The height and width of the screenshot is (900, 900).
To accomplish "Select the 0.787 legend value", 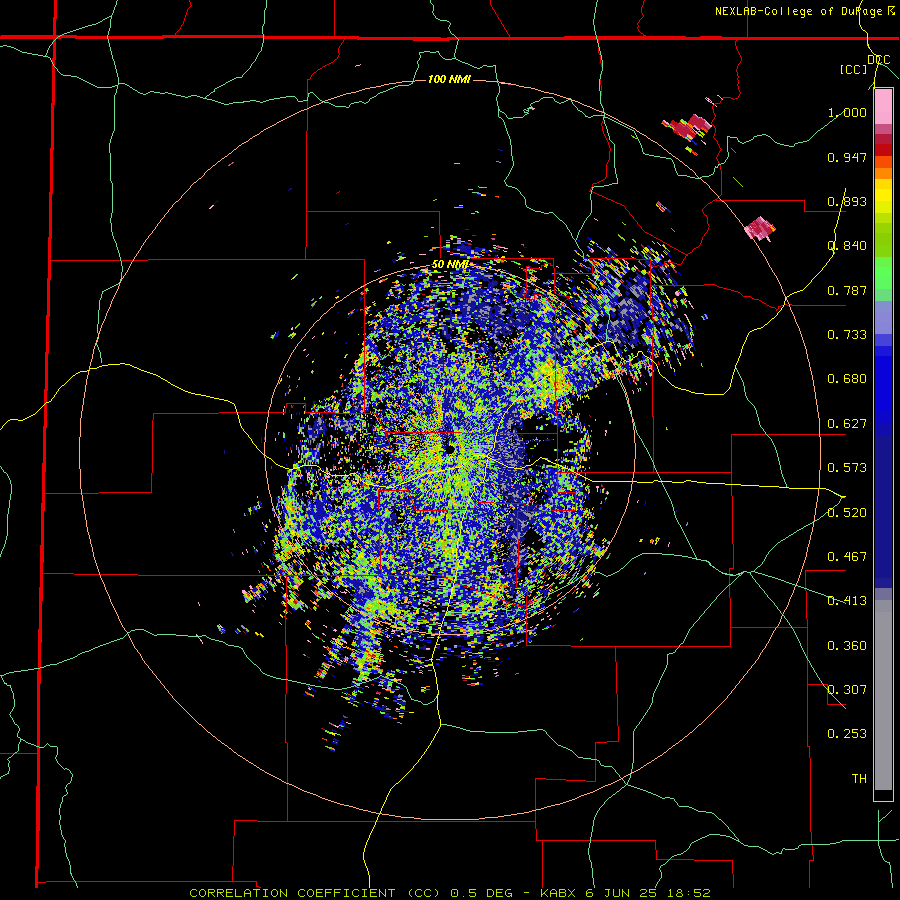I will (x=847, y=290).
